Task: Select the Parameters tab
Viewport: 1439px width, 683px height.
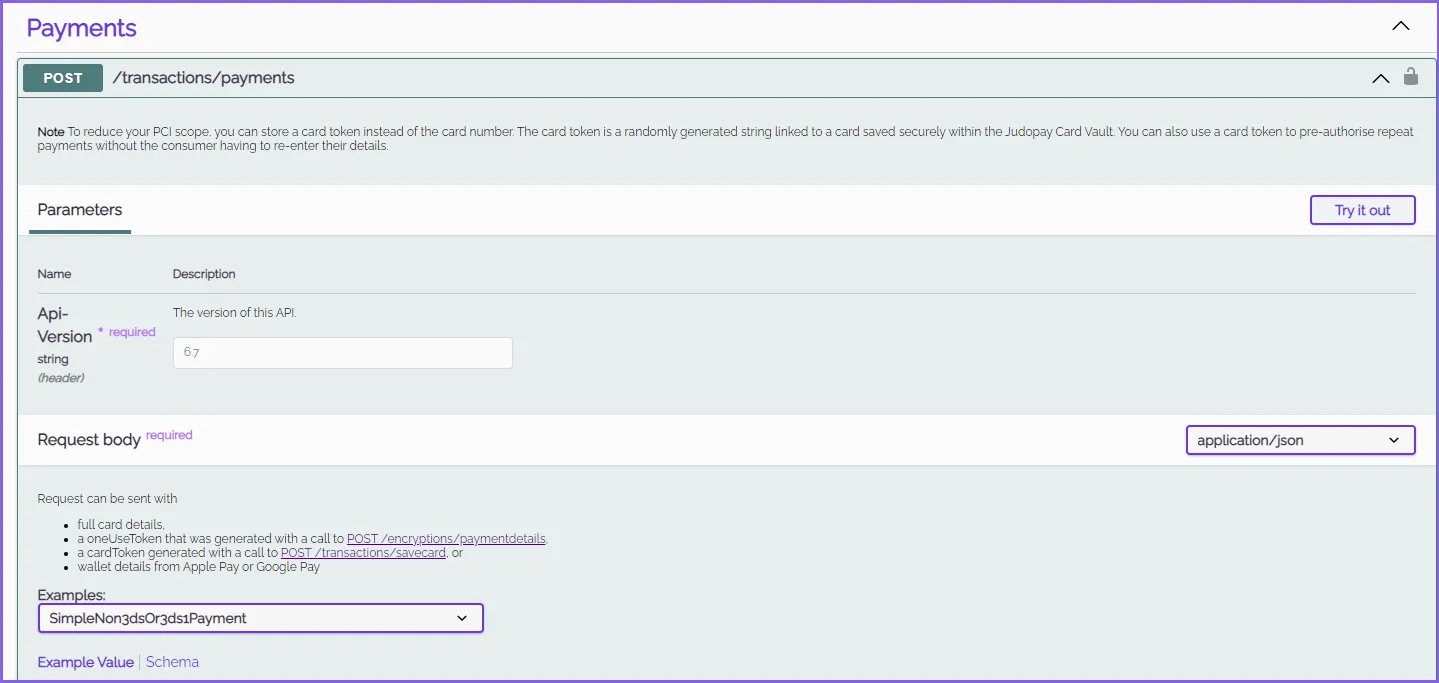Action: point(80,210)
